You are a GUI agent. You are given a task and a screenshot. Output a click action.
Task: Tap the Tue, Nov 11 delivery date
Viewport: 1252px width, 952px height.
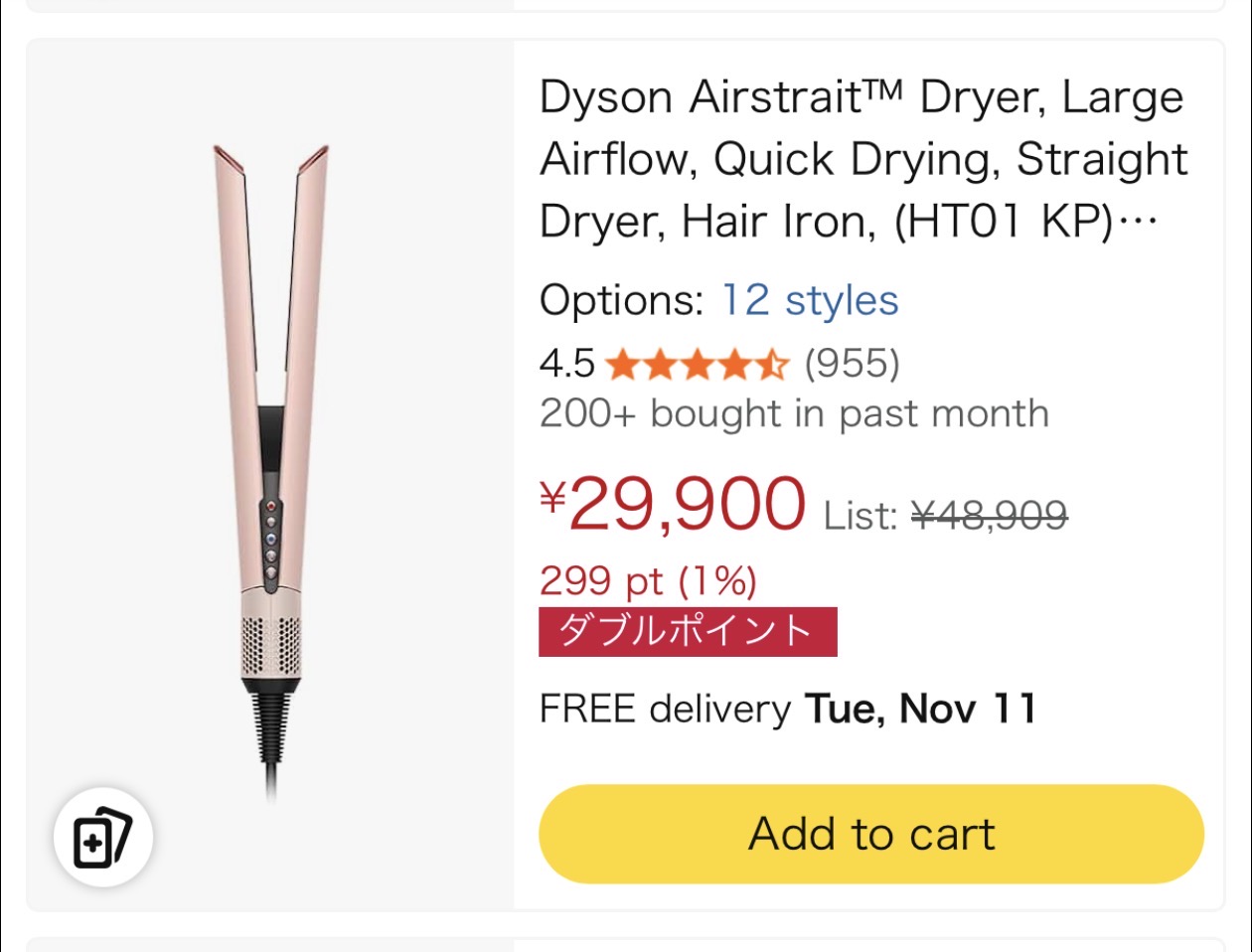click(920, 710)
